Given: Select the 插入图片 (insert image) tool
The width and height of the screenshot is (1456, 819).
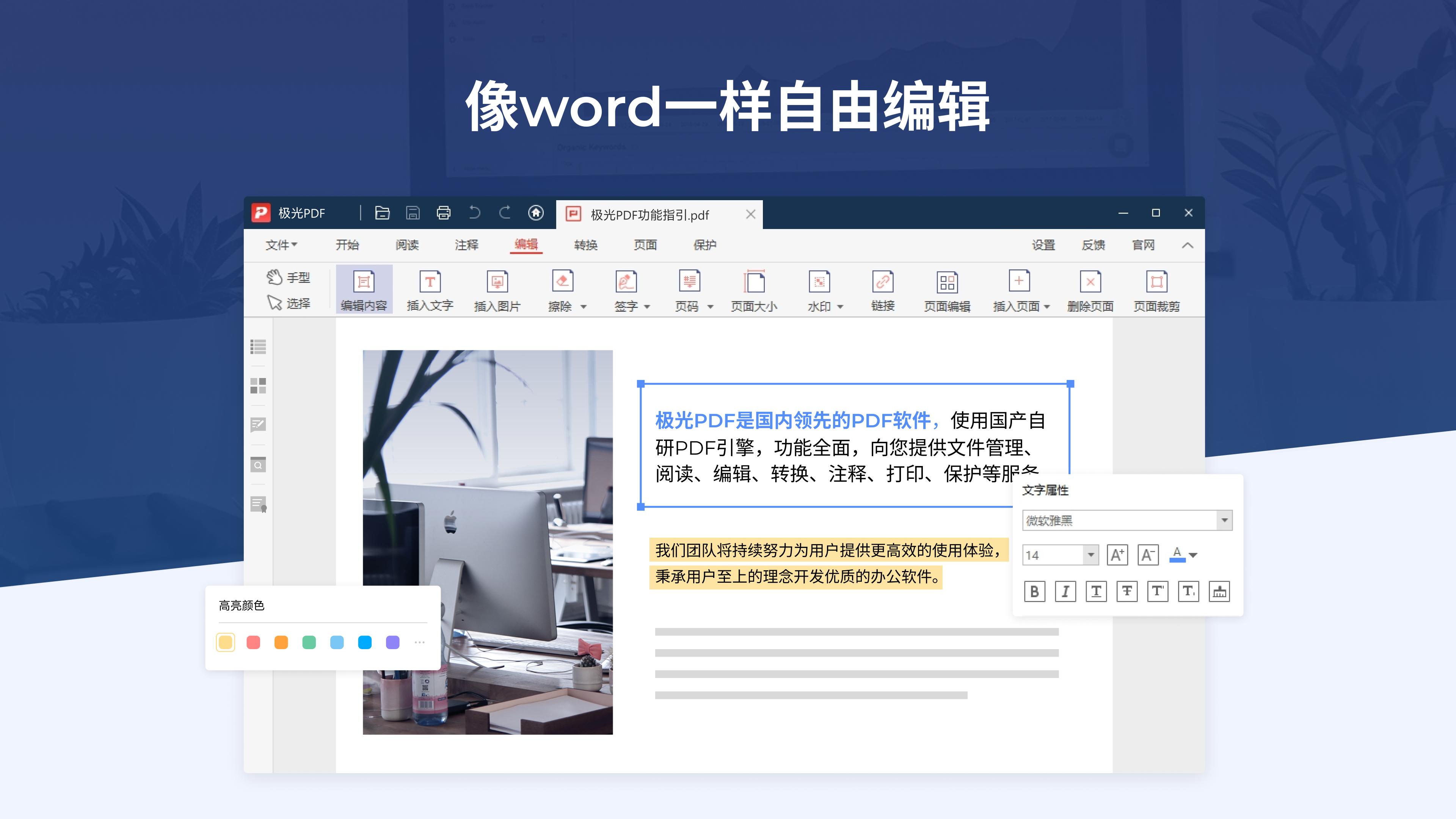Looking at the screenshot, I should pos(497,290).
